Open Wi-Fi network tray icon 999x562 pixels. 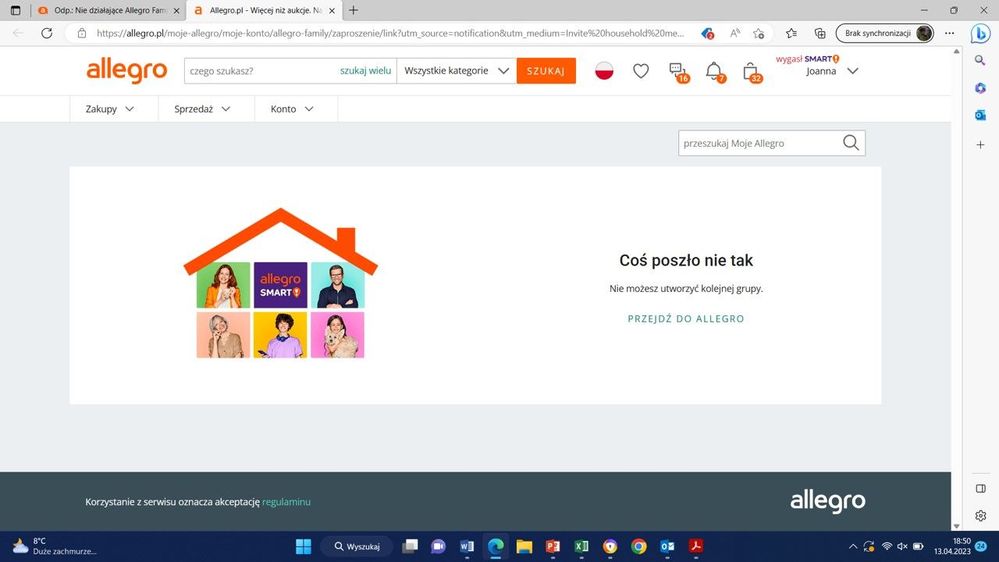pyautogui.click(x=886, y=546)
